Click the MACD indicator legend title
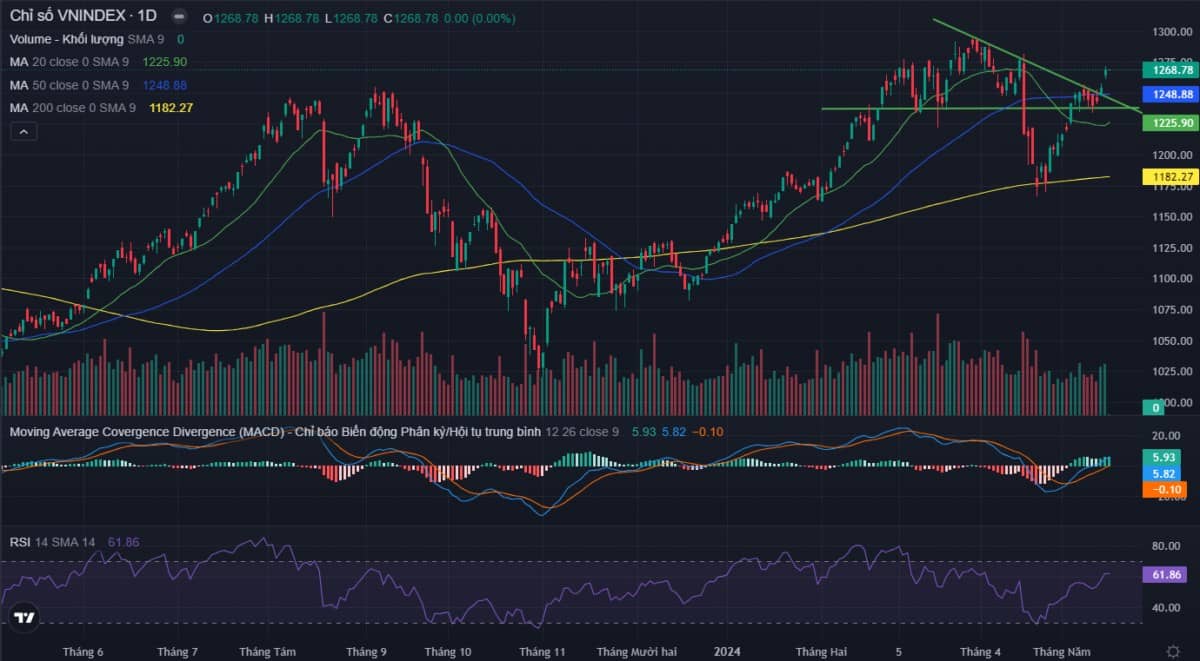Image resolution: width=1200 pixels, height=661 pixels. pyautogui.click(x=275, y=431)
